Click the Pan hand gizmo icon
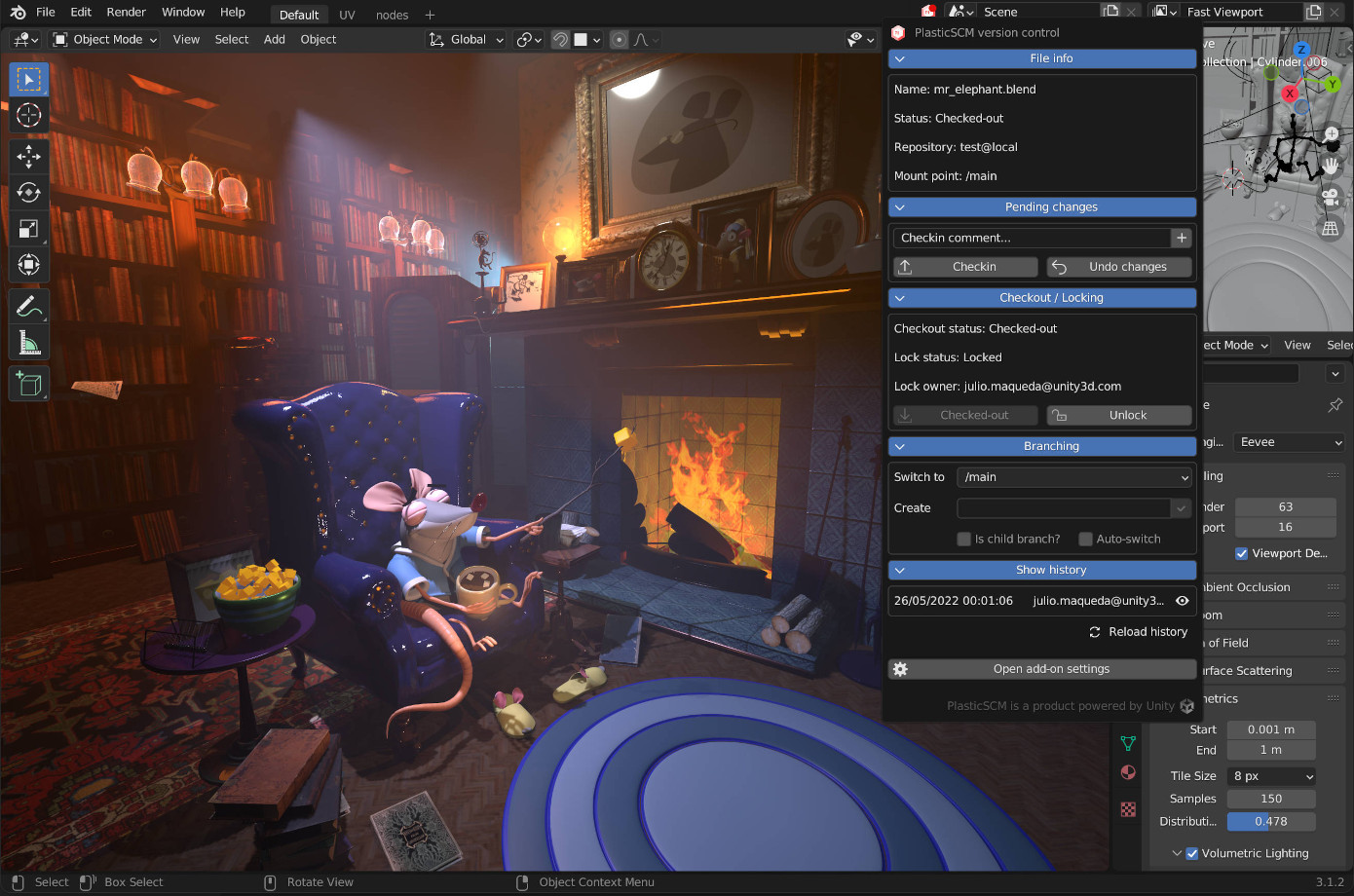The image size is (1354, 896). [x=1331, y=165]
